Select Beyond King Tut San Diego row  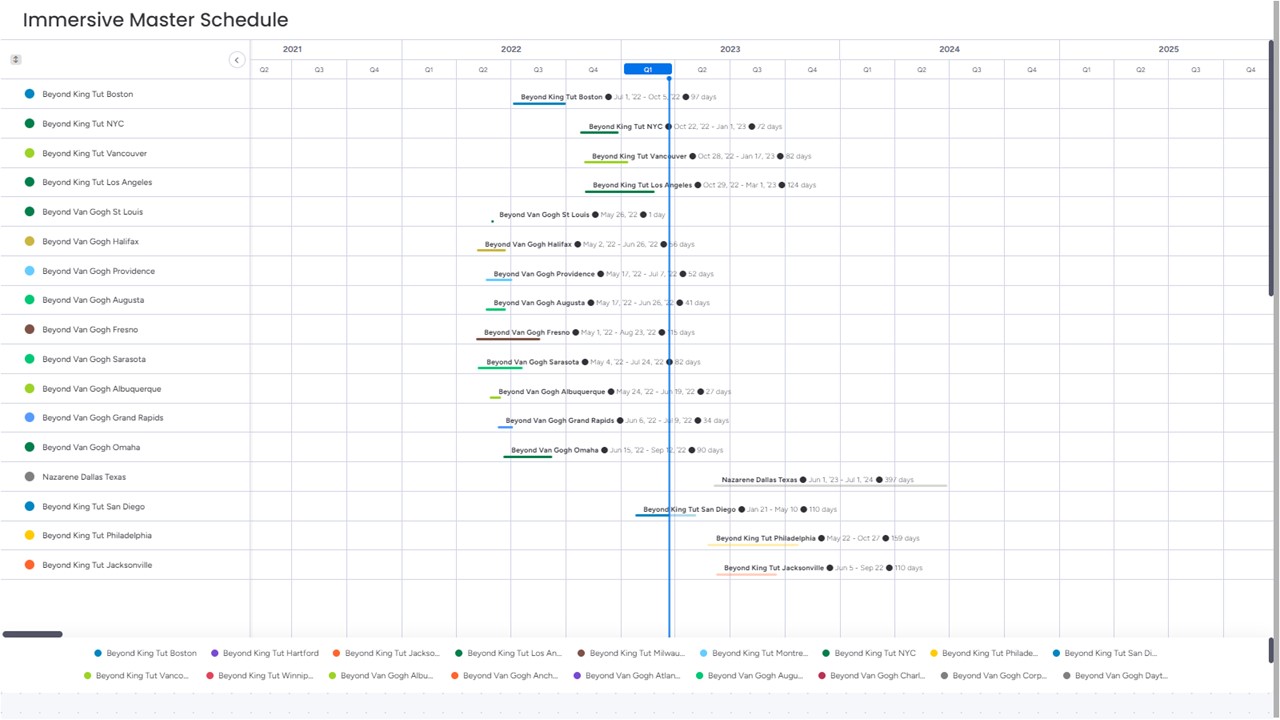click(x=125, y=506)
